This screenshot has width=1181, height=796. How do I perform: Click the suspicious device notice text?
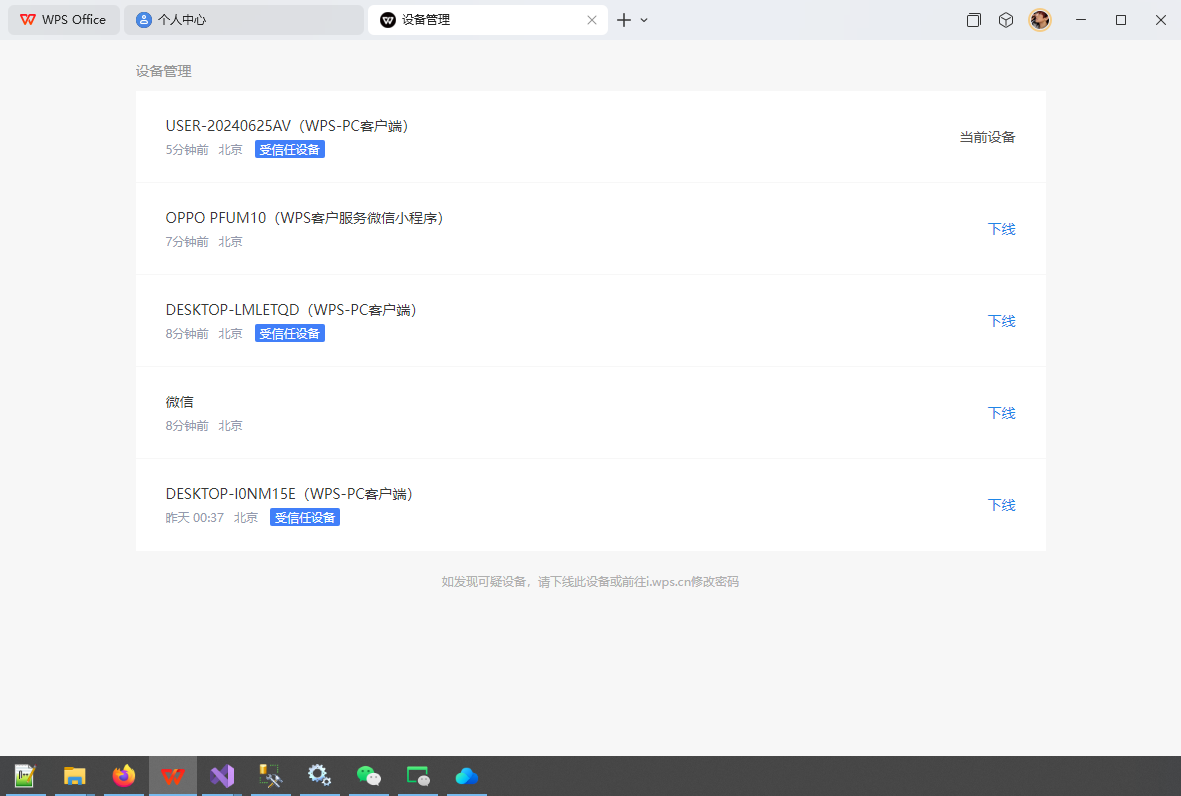590,581
